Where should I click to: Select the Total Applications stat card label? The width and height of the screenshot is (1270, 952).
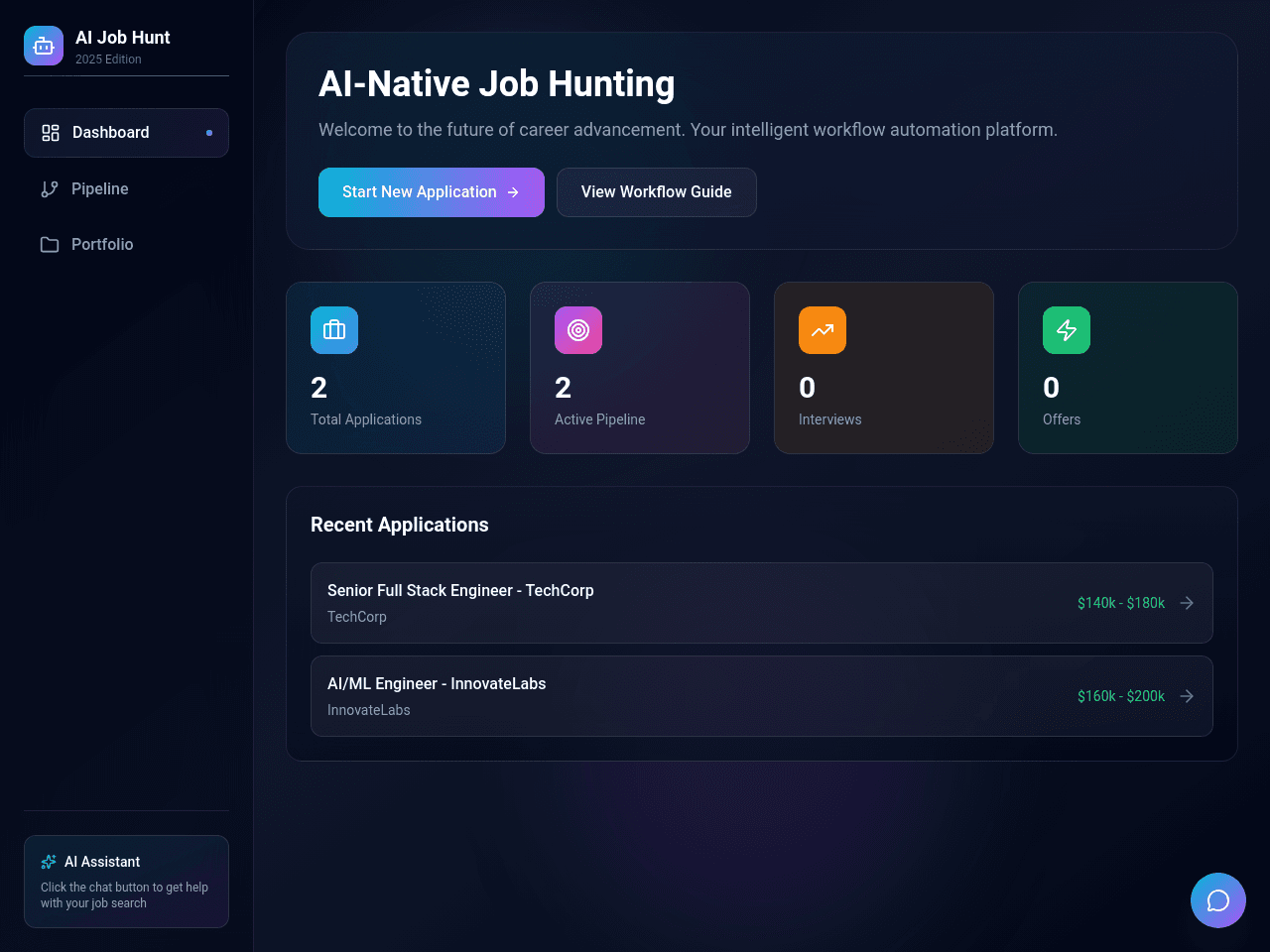point(366,419)
